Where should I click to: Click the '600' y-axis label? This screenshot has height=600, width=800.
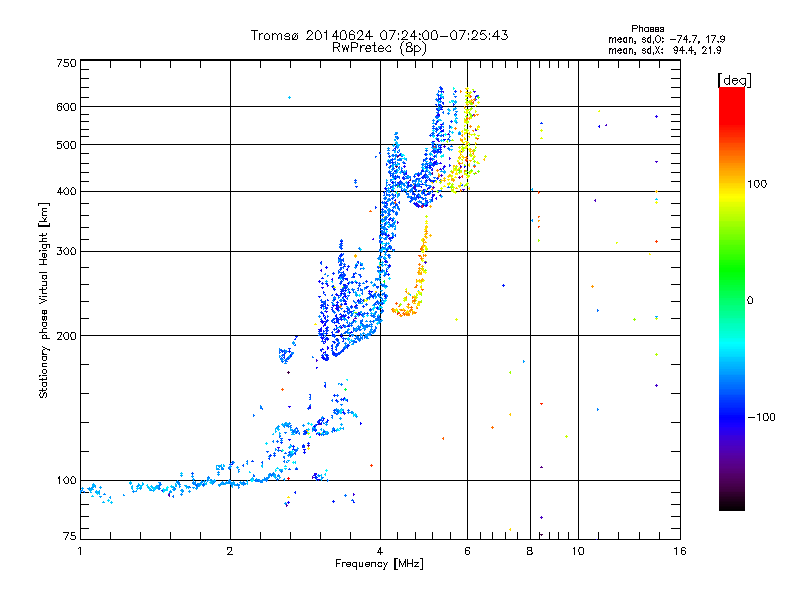tap(67, 107)
